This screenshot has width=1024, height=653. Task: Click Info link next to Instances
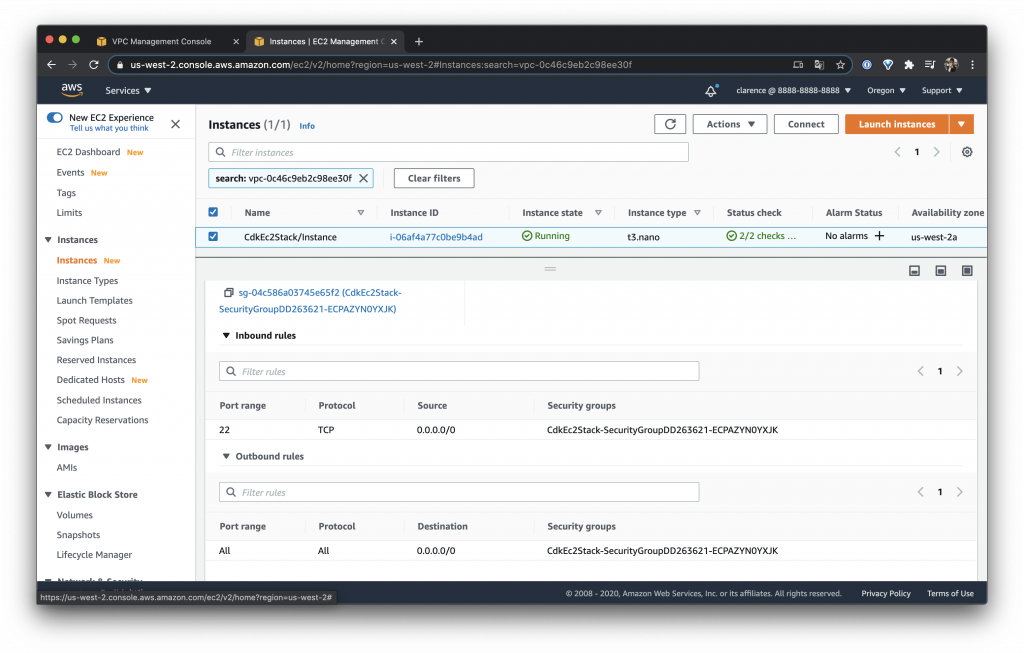307,126
